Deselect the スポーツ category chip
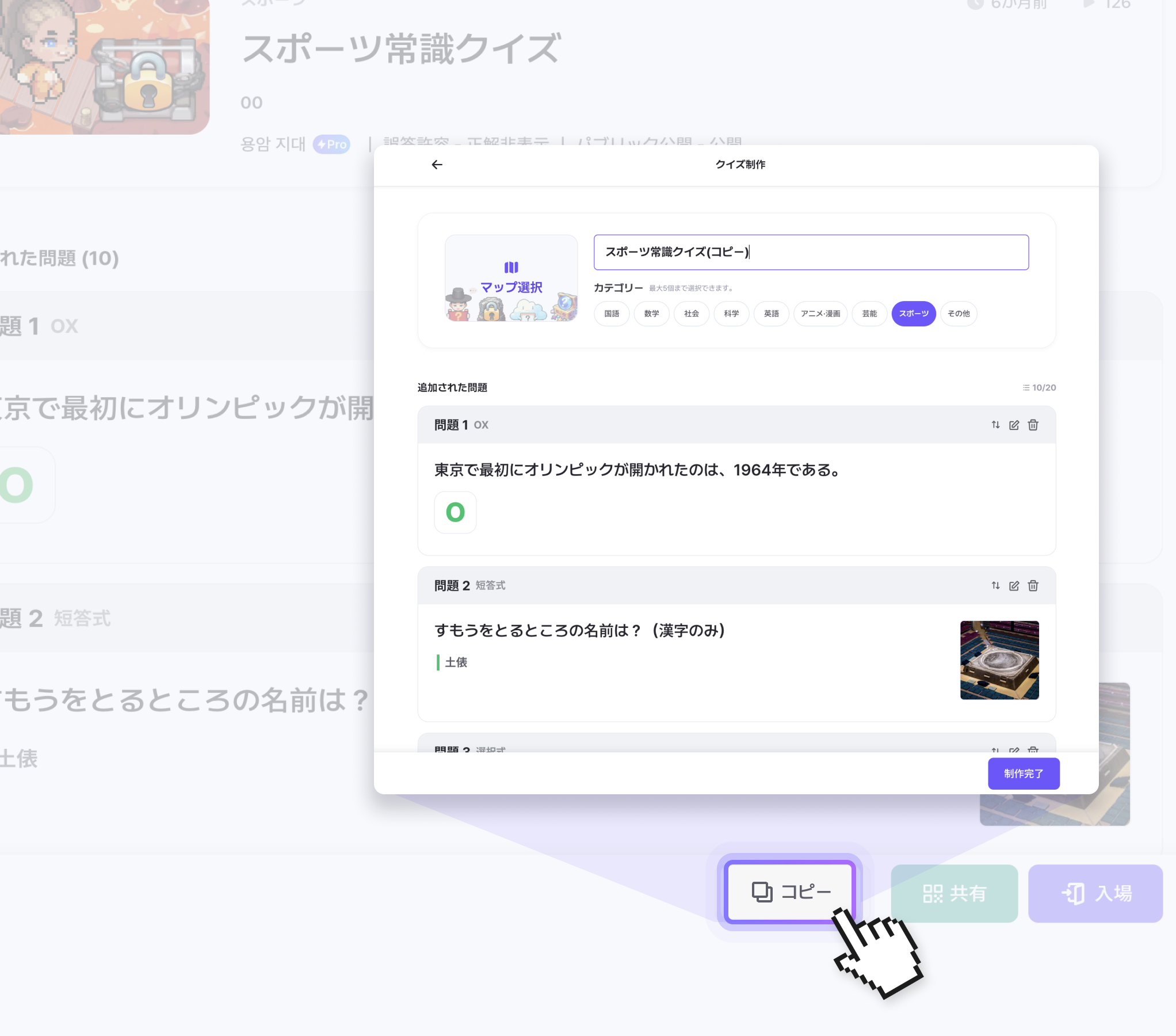 [914, 314]
